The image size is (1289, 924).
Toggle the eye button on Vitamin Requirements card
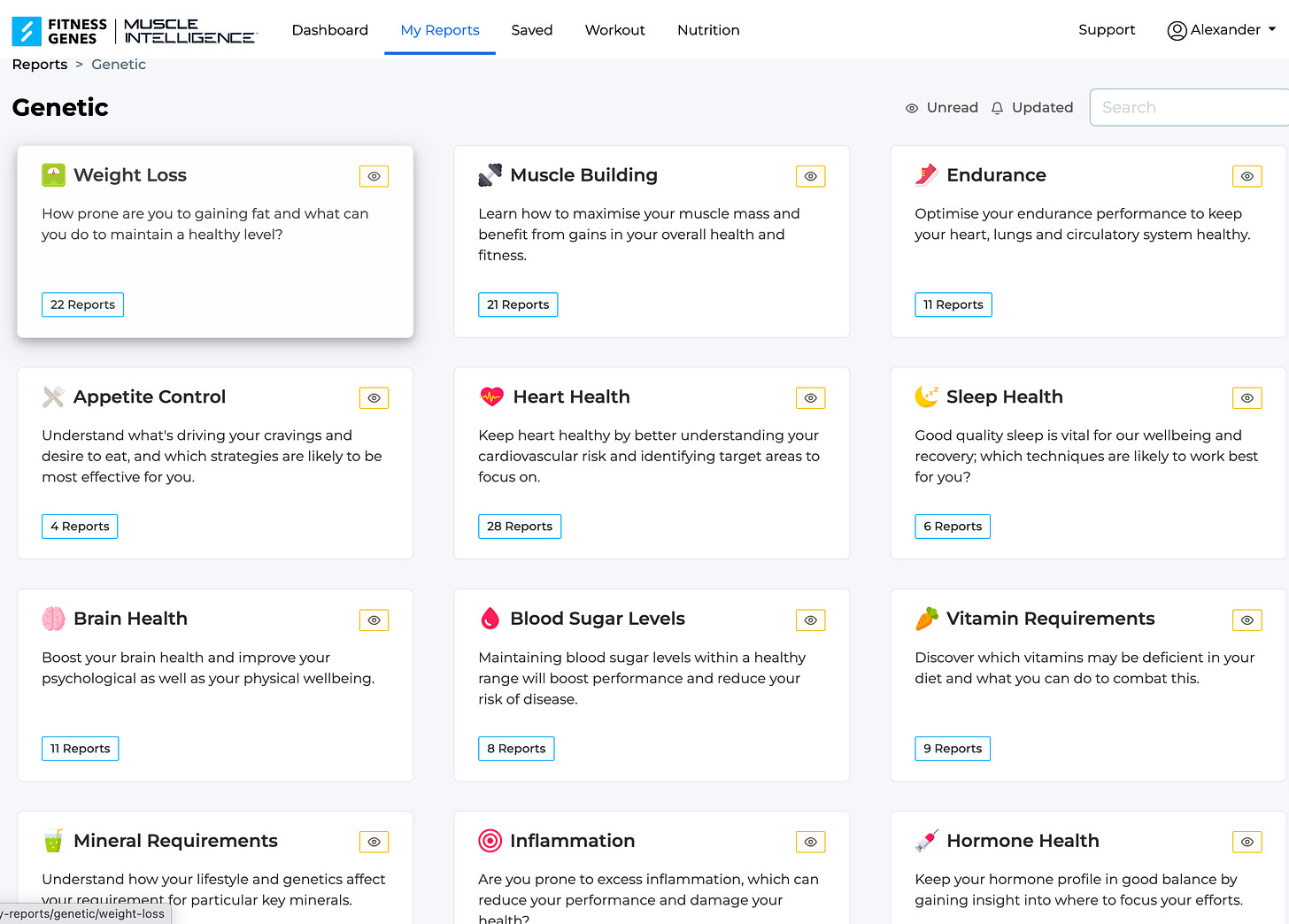[1247, 620]
